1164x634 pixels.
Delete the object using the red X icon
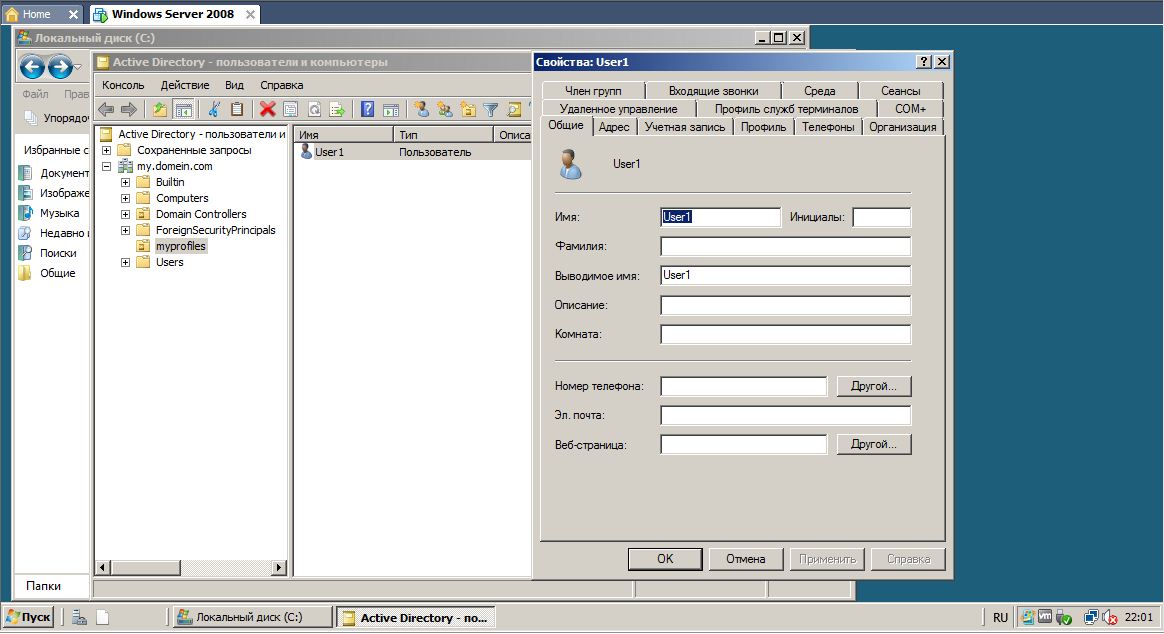point(267,110)
